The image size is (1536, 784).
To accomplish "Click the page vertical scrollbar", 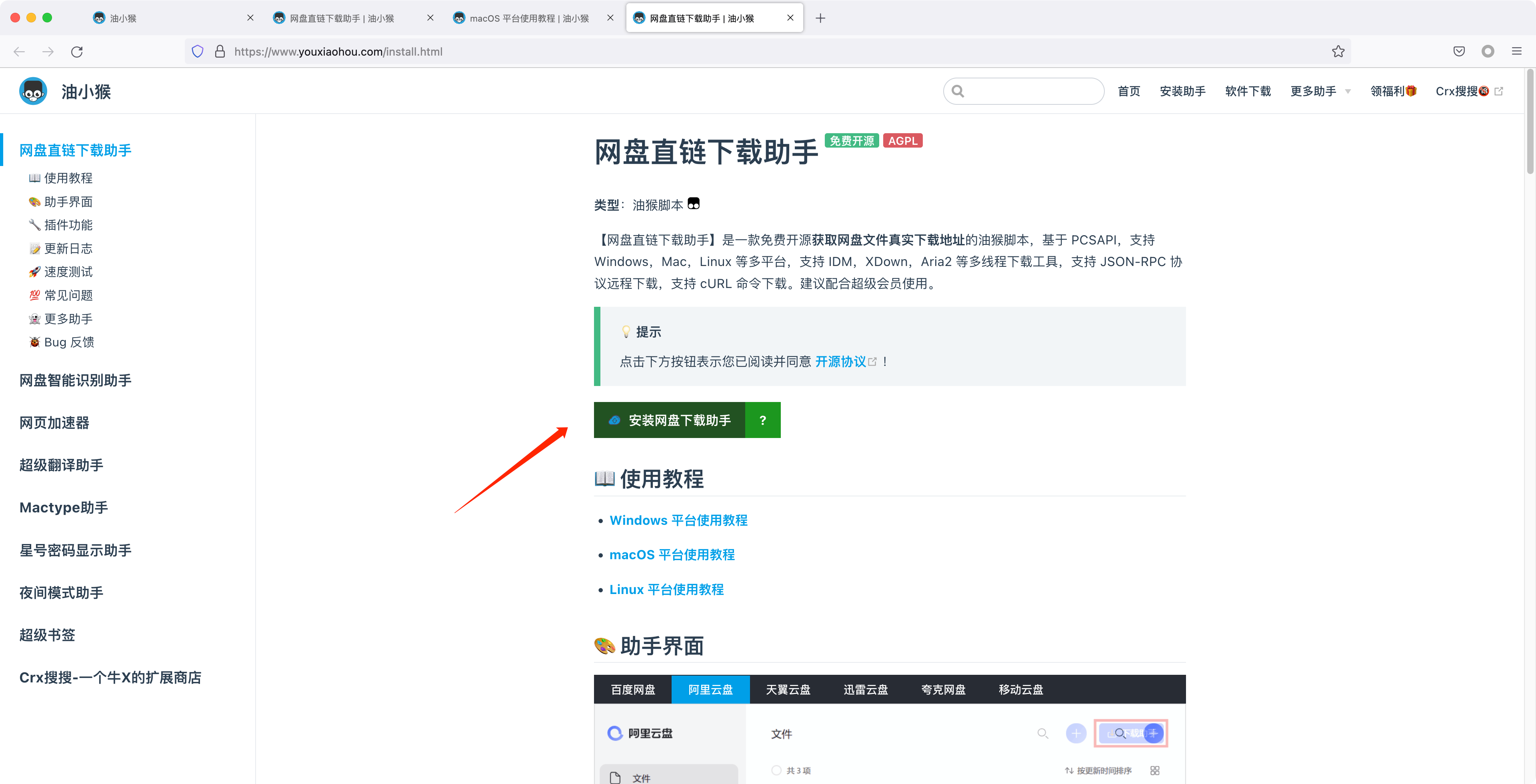I will pos(1530,122).
